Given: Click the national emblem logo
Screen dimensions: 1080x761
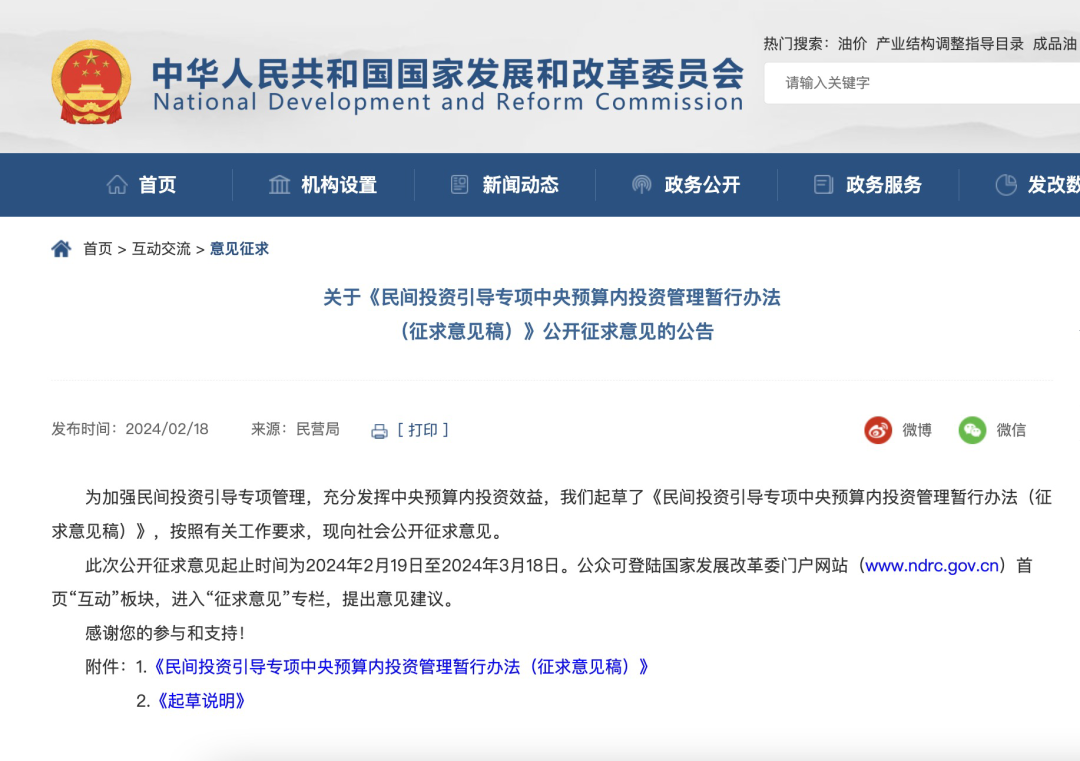Looking at the screenshot, I should point(91,82).
